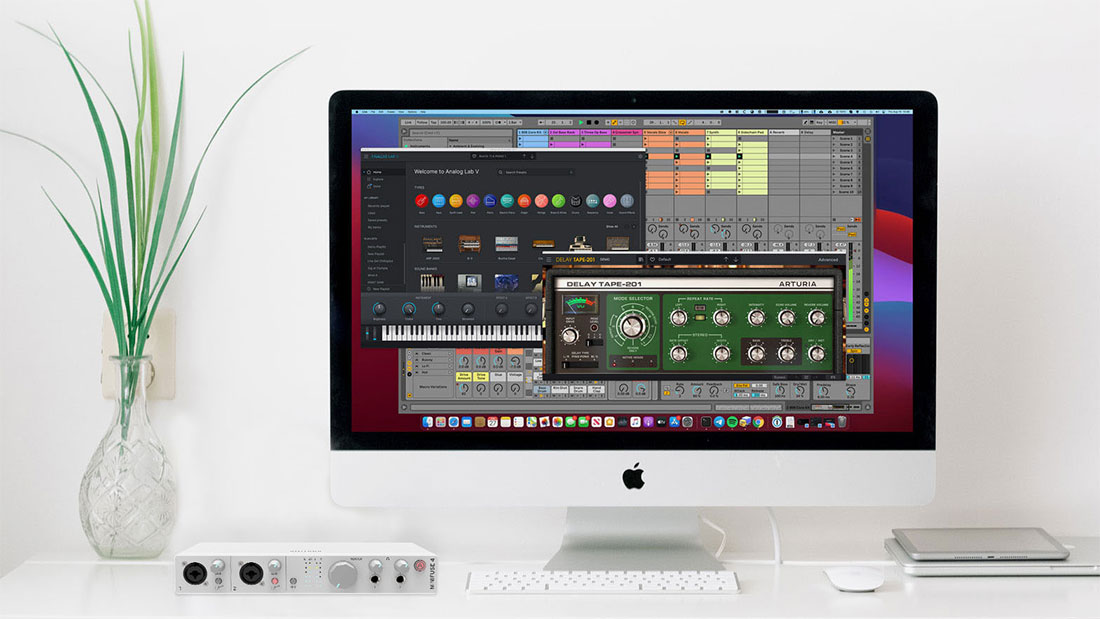The width and height of the screenshot is (1100, 619).
Task: Select the B-3 organ instrument thumbnail
Action: tap(469, 244)
